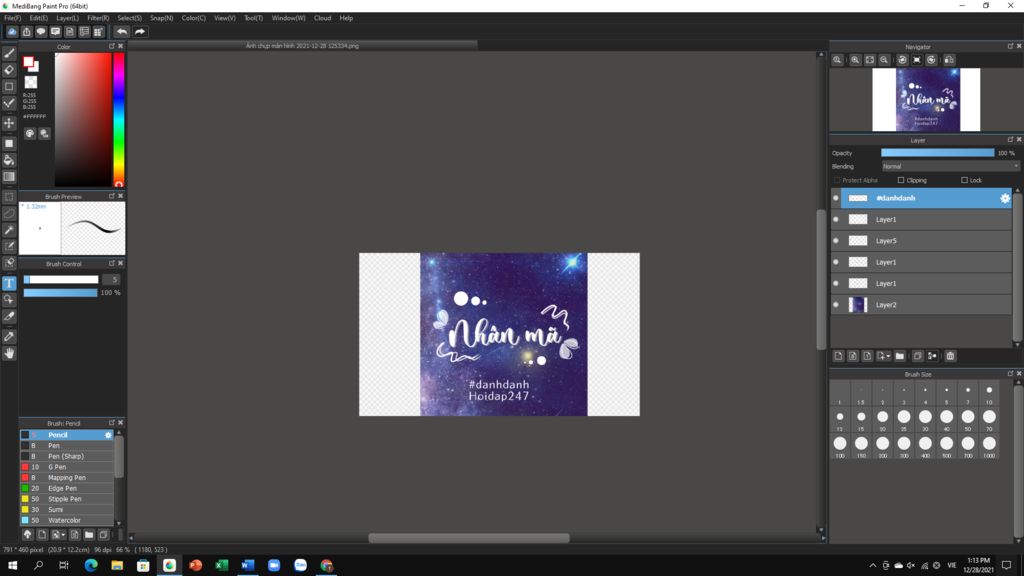The width and height of the screenshot is (1024, 576).
Task: Click the Undo arrow in the toolbar
Action: click(x=122, y=31)
